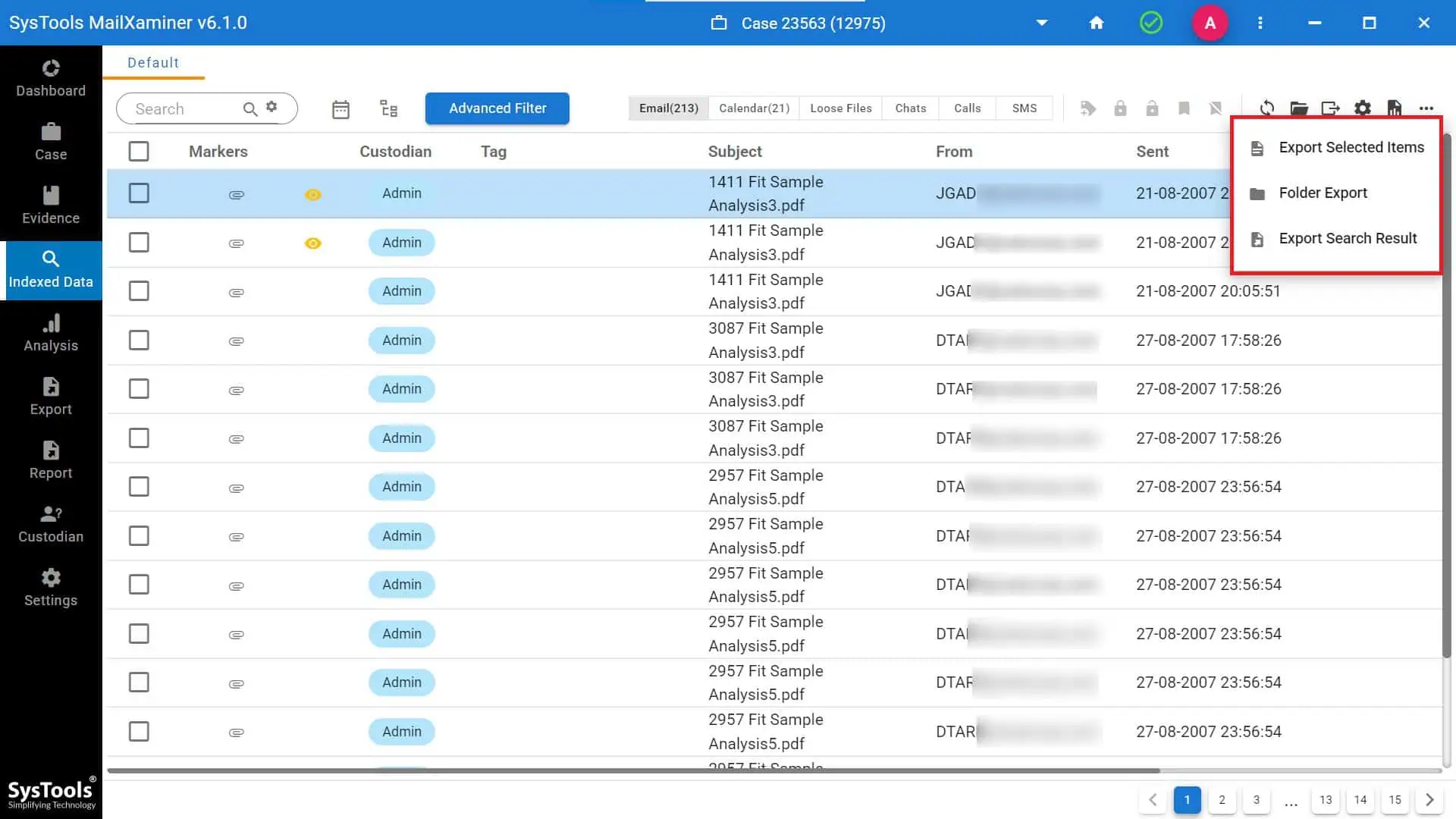Go to the next page arrow

pos(1429,800)
